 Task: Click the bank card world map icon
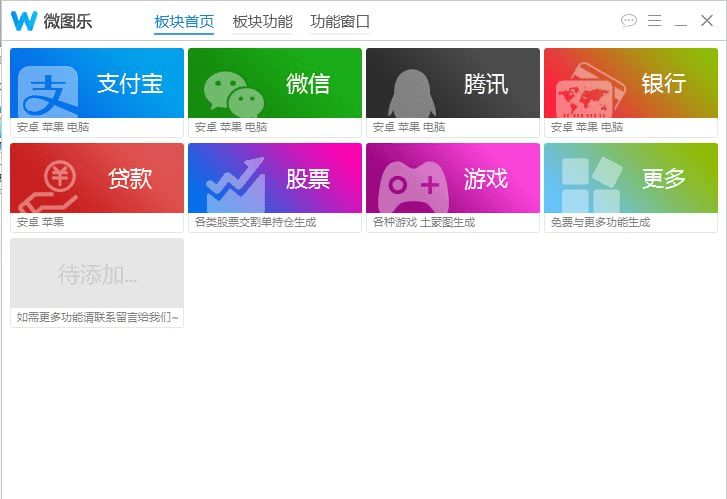point(590,90)
